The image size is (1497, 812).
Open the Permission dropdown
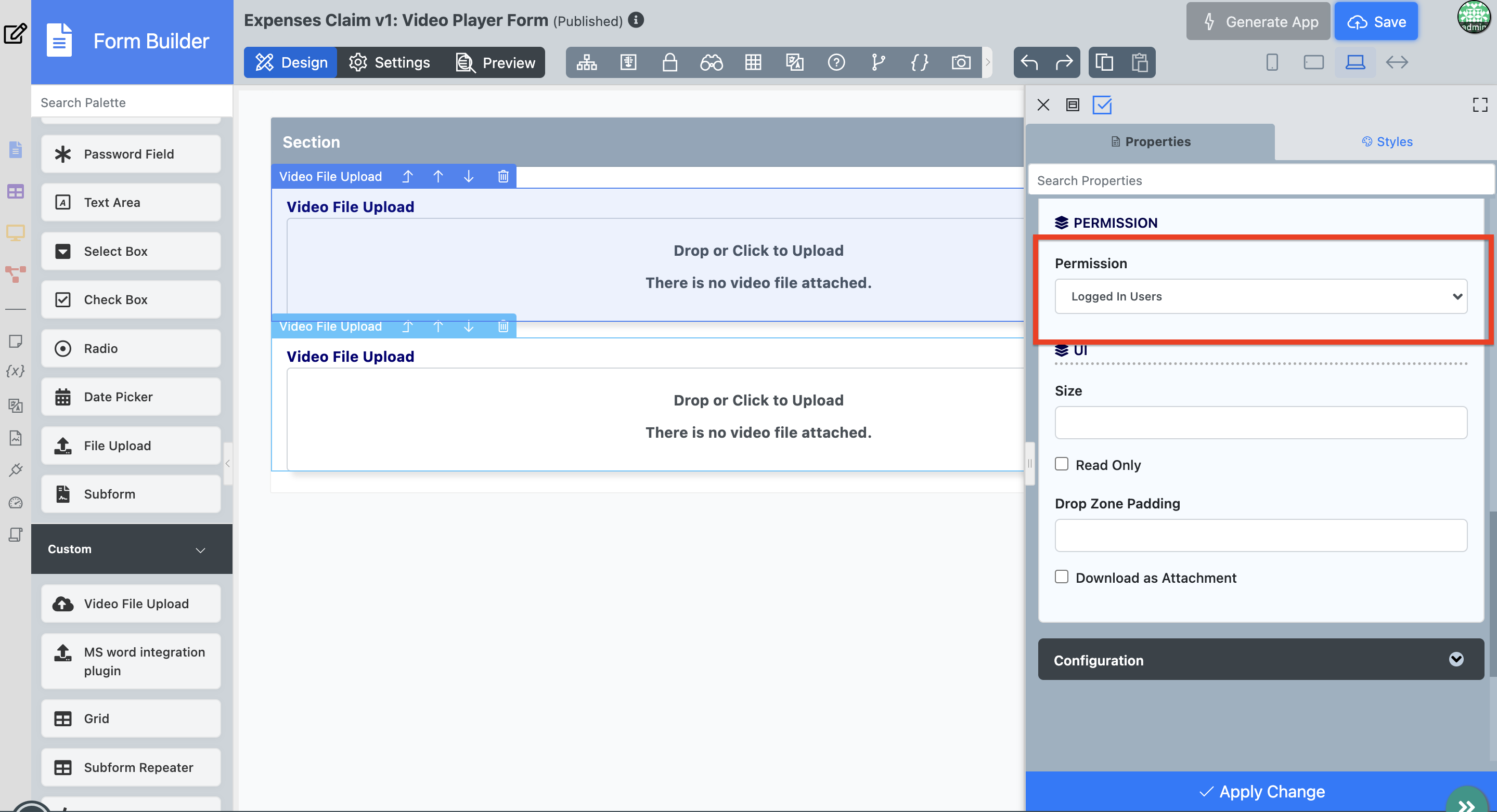(1260, 296)
